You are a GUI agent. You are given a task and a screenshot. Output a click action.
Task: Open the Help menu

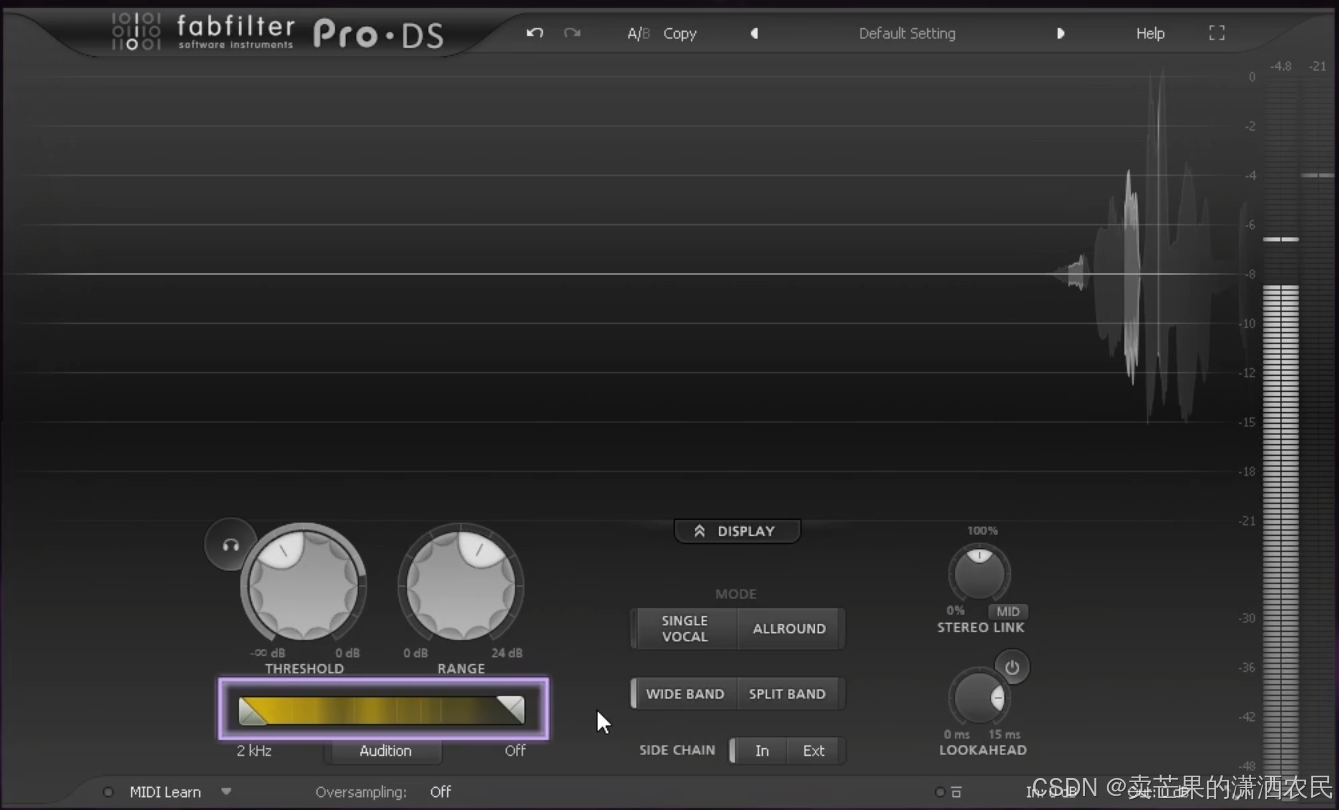pos(1150,33)
